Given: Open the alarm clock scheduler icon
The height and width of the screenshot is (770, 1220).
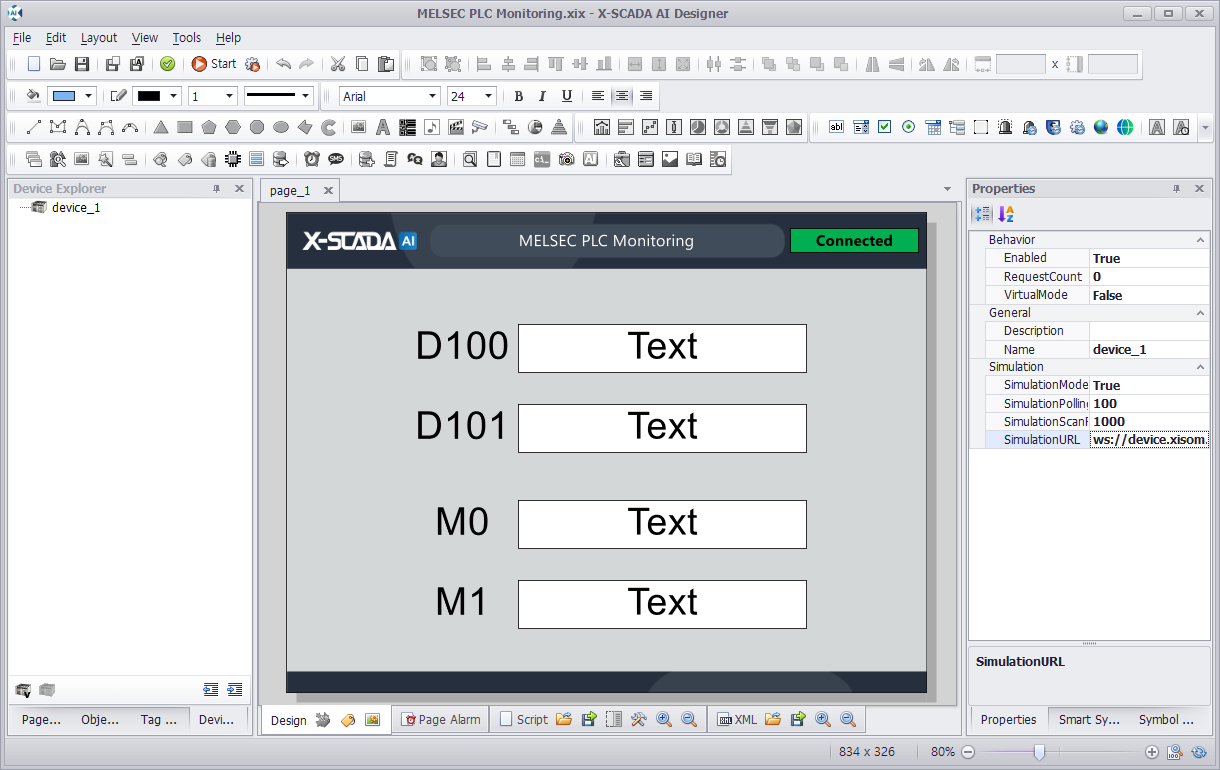Looking at the screenshot, I should coord(312,159).
